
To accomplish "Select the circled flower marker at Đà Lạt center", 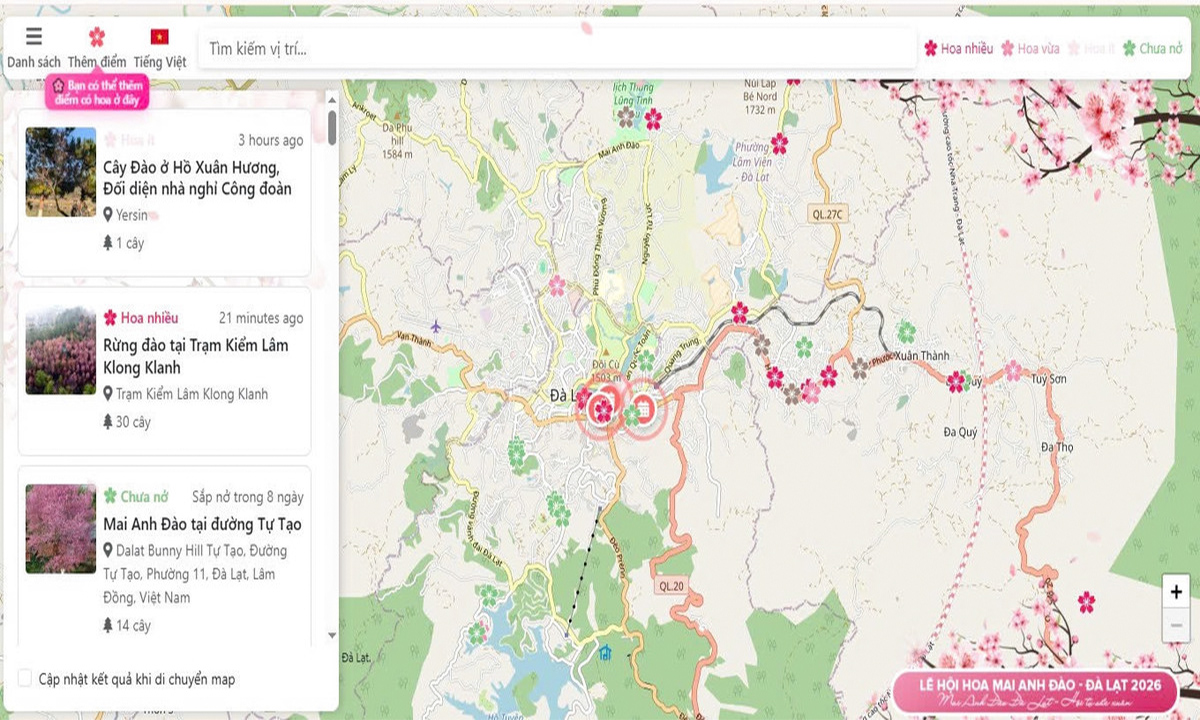I will tap(601, 409).
